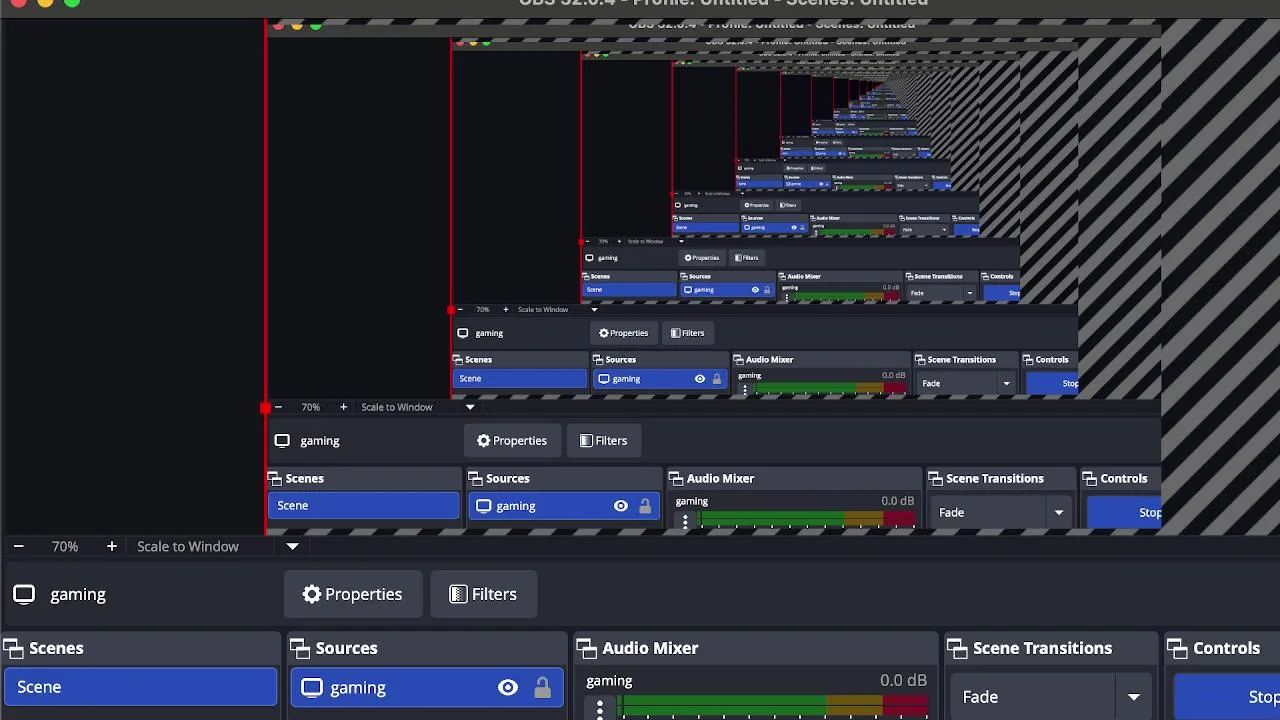Click the main Audio Mixer dock title

[x=650, y=648]
